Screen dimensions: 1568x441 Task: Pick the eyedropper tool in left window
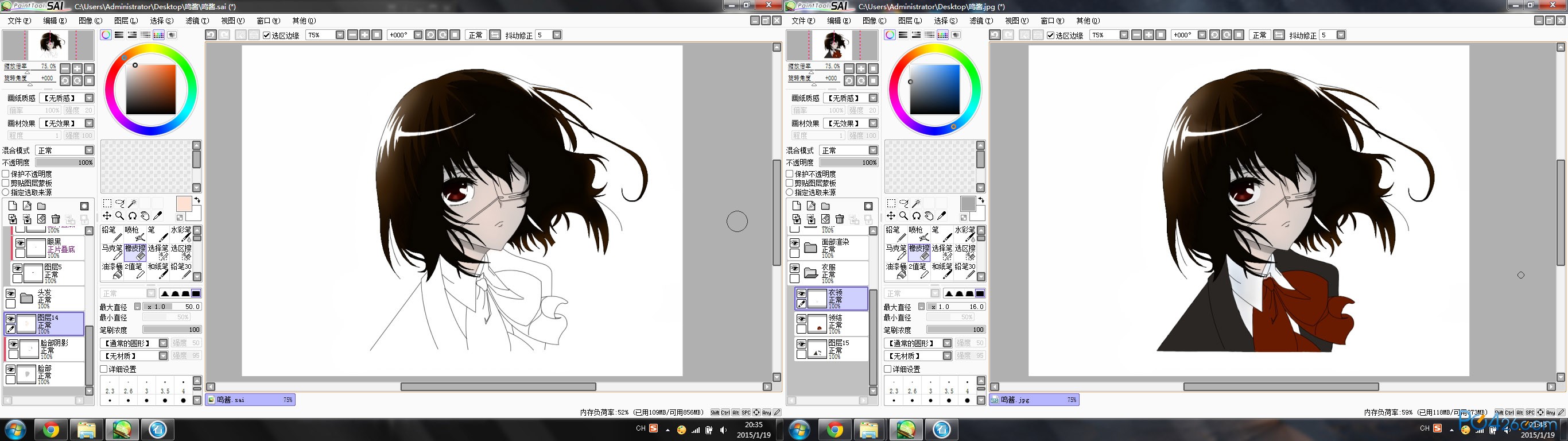[158, 216]
